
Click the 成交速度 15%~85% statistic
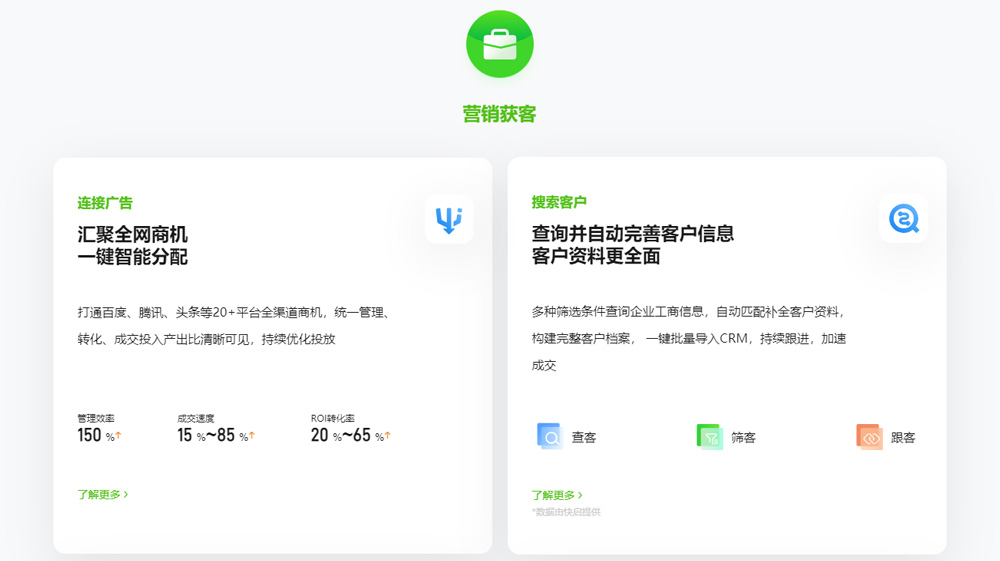point(216,428)
